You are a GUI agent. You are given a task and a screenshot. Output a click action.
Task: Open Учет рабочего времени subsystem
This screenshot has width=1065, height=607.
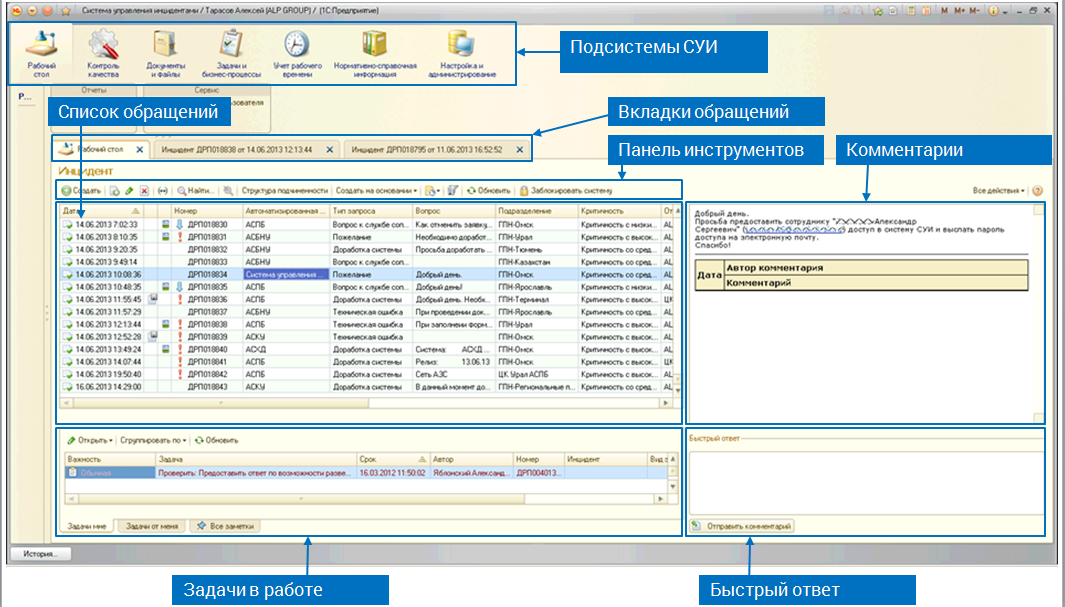[x=297, y=54]
